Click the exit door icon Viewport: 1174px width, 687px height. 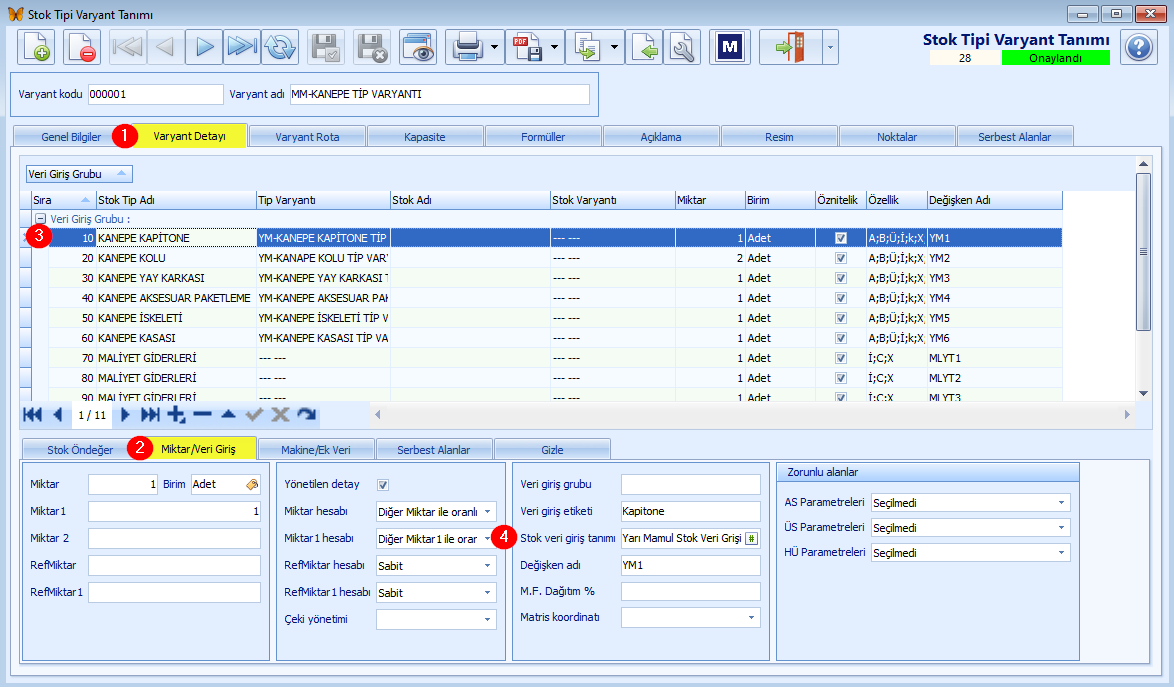(791, 47)
